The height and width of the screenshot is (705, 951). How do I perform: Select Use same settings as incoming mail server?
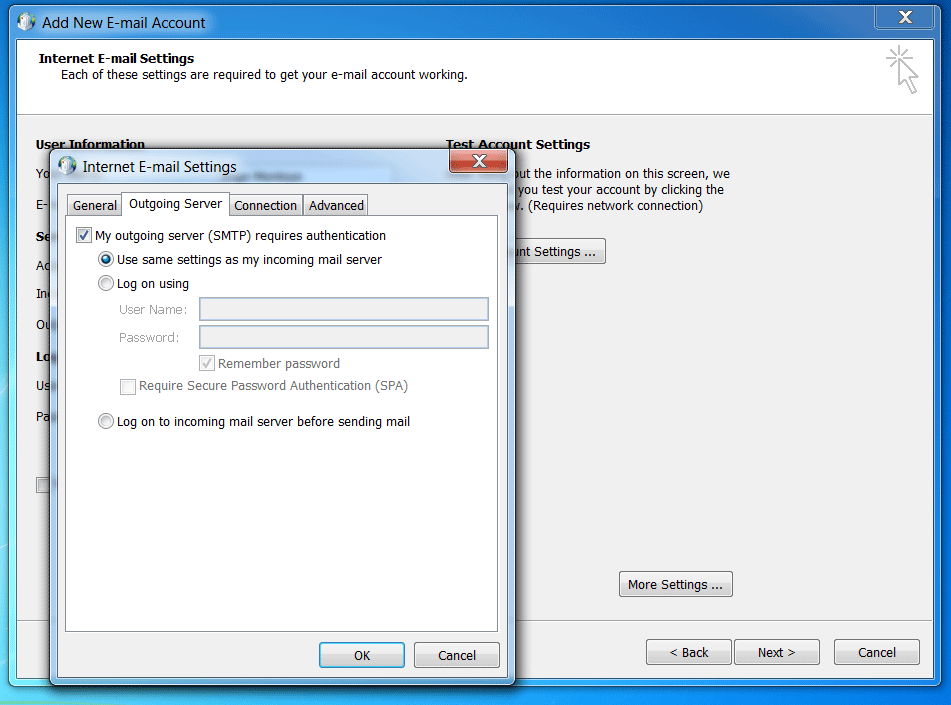coord(106,259)
